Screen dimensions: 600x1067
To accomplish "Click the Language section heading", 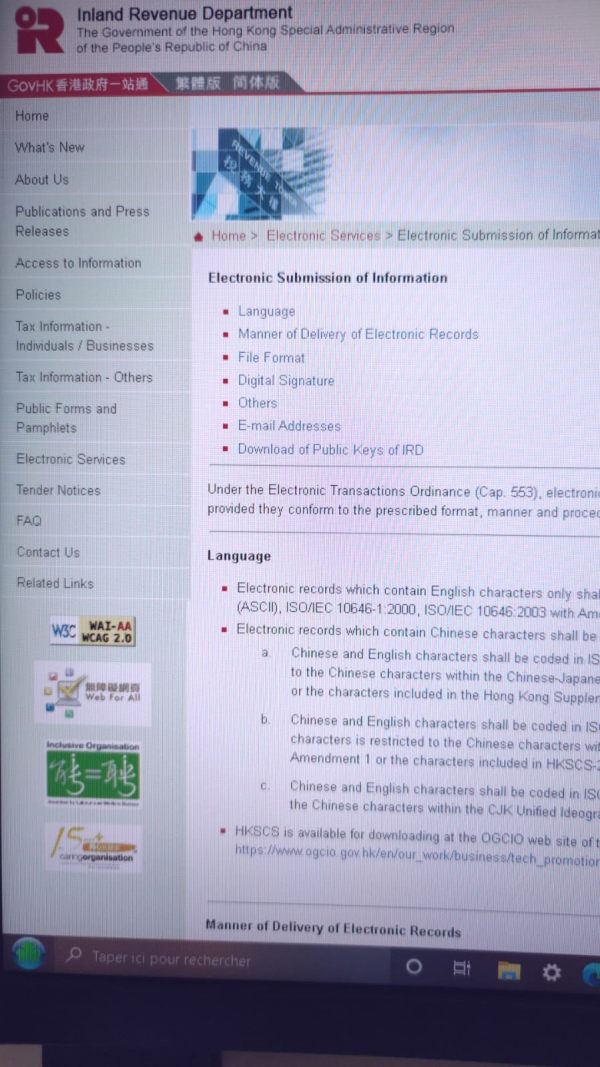I will point(239,556).
